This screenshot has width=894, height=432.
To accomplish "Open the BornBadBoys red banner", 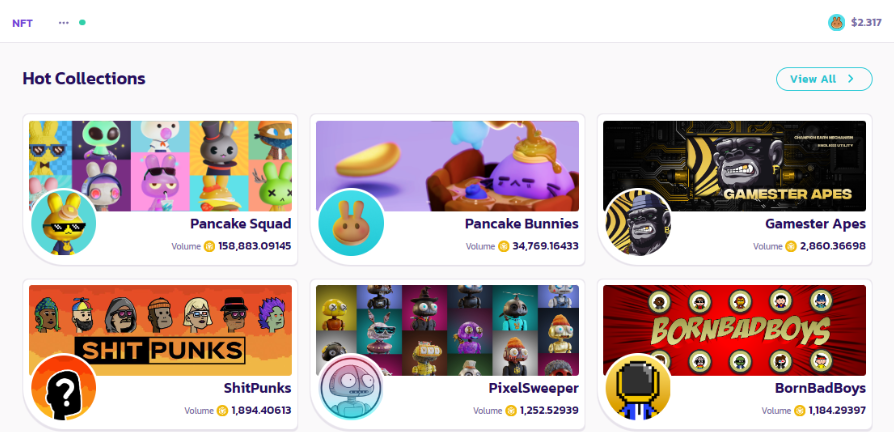I will pos(734,330).
